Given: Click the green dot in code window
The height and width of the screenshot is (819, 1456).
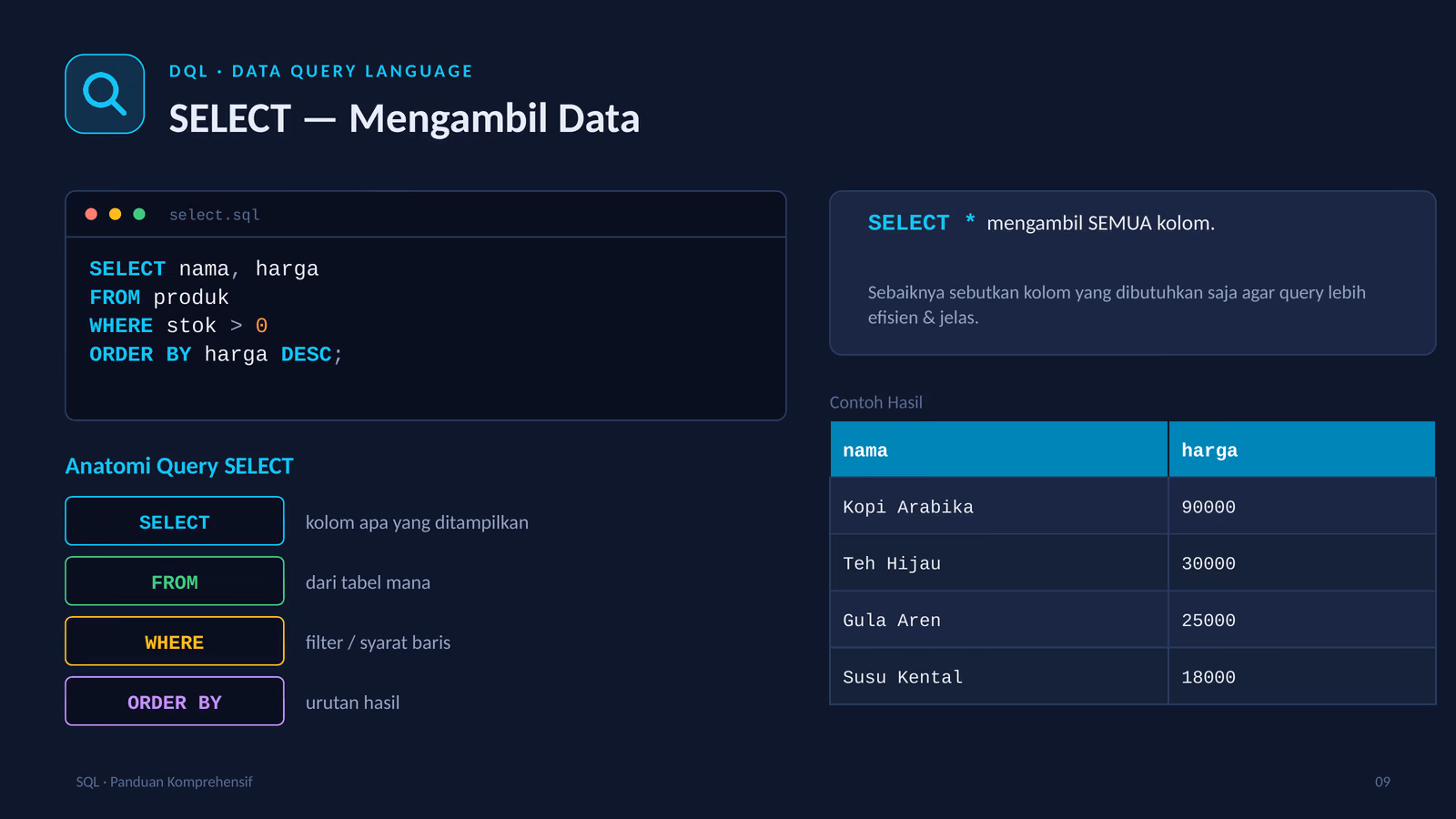Looking at the screenshot, I should [139, 214].
